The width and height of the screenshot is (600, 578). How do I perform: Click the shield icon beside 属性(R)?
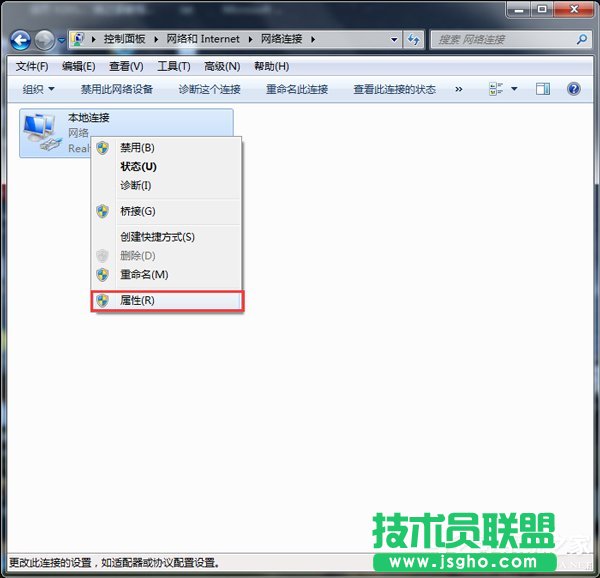tap(103, 301)
